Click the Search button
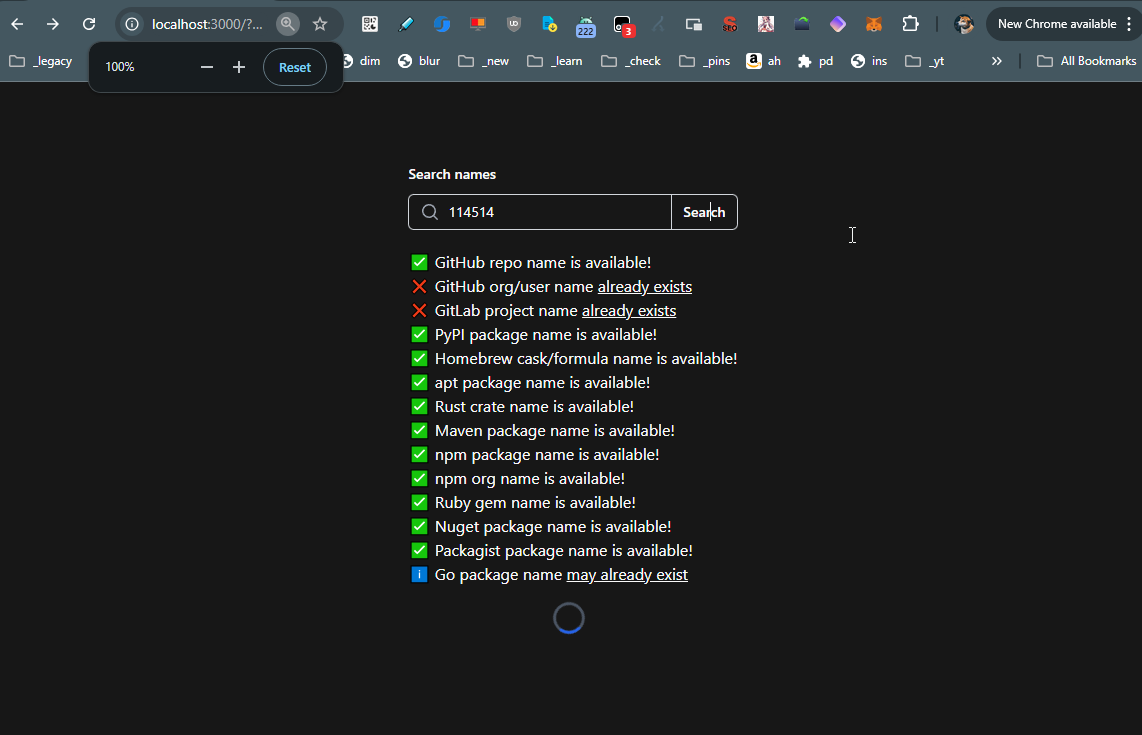This screenshot has width=1142, height=735. (704, 212)
